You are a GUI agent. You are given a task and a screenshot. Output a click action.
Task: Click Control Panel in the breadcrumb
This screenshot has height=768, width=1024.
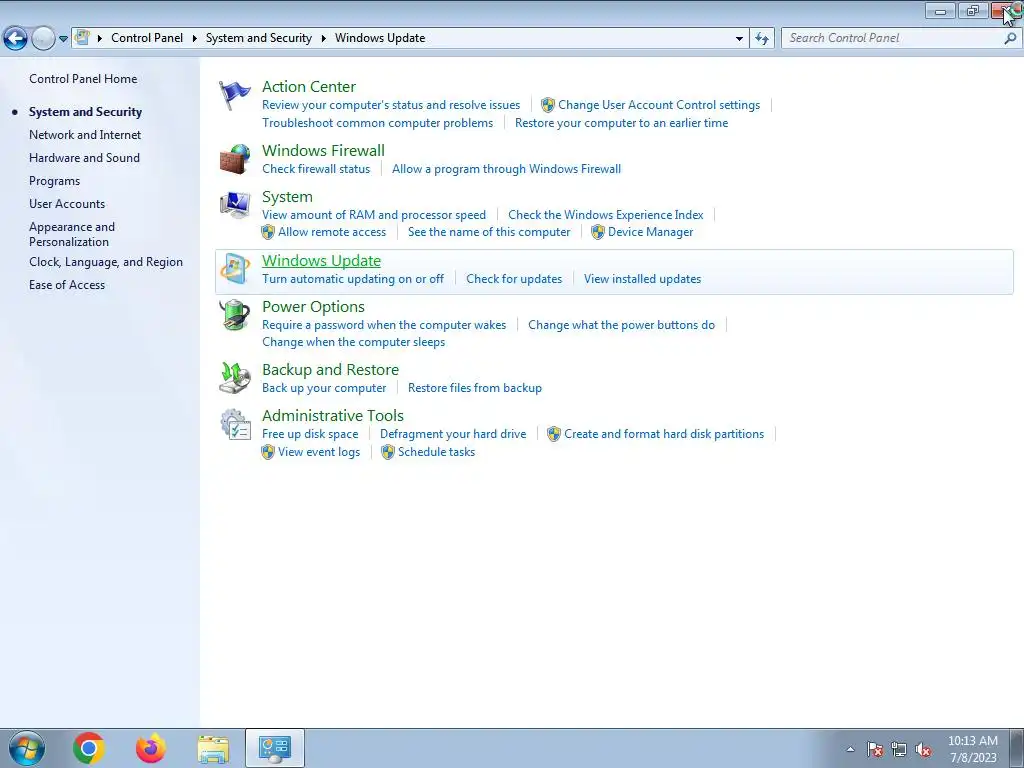(x=147, y=38)
